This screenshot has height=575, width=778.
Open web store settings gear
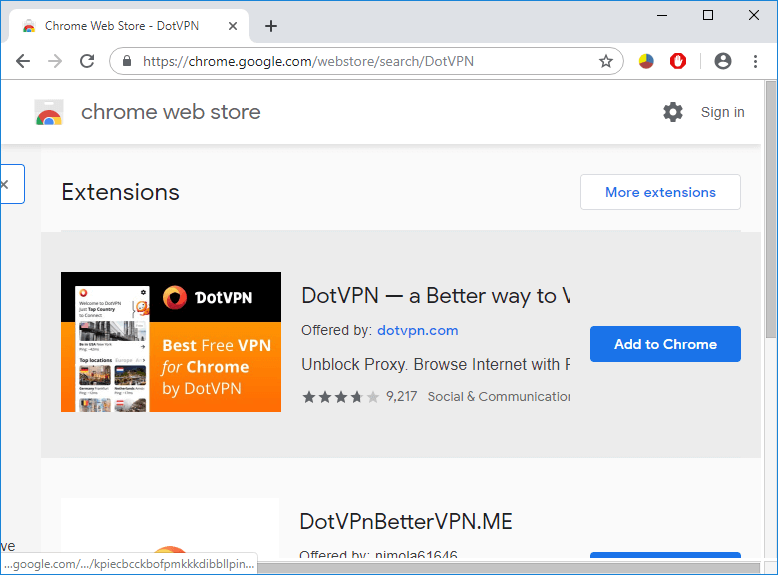(673, 112)
